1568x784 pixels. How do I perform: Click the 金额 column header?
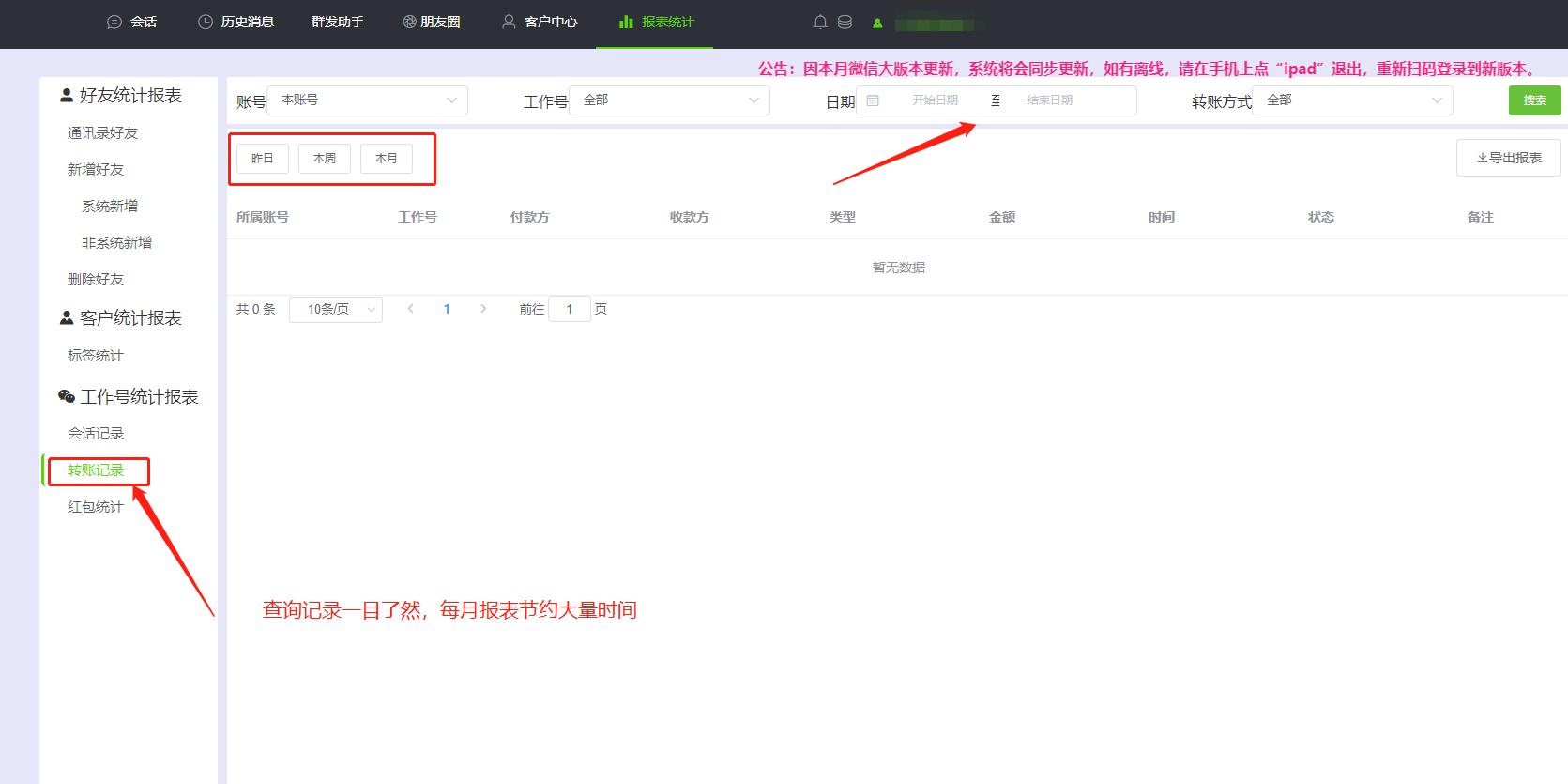point(1002,217)
